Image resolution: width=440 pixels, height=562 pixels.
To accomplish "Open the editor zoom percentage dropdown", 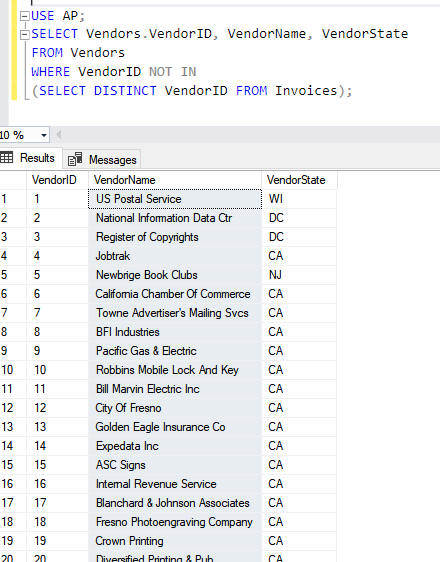I will click(x=44, y=135).
